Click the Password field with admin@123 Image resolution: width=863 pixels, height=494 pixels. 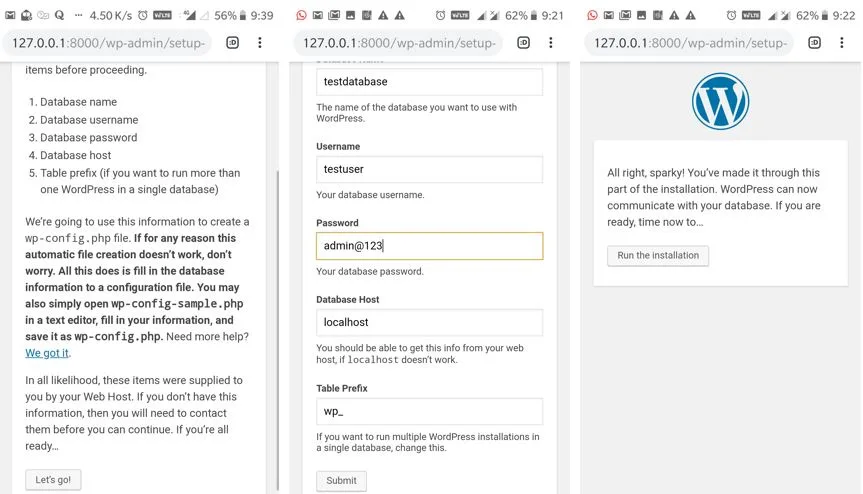pos(429,246)
